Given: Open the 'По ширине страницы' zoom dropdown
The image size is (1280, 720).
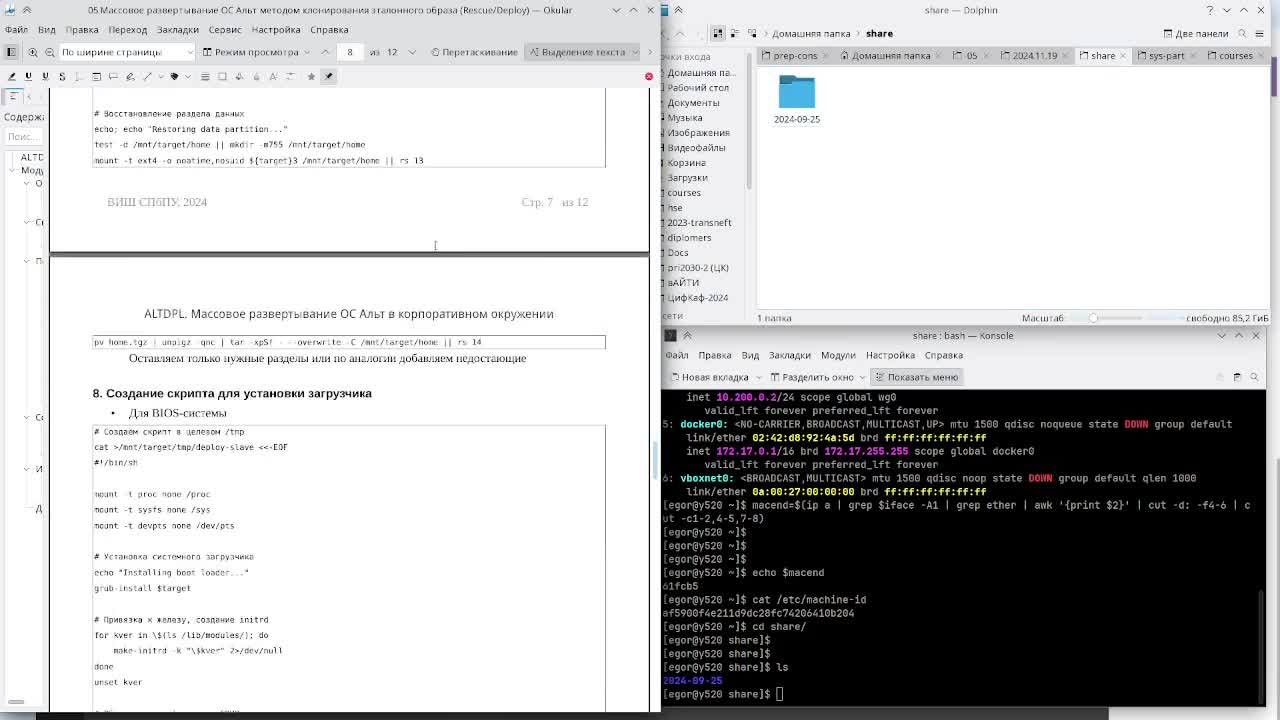Looking at the screenshot, I should 127,52.
